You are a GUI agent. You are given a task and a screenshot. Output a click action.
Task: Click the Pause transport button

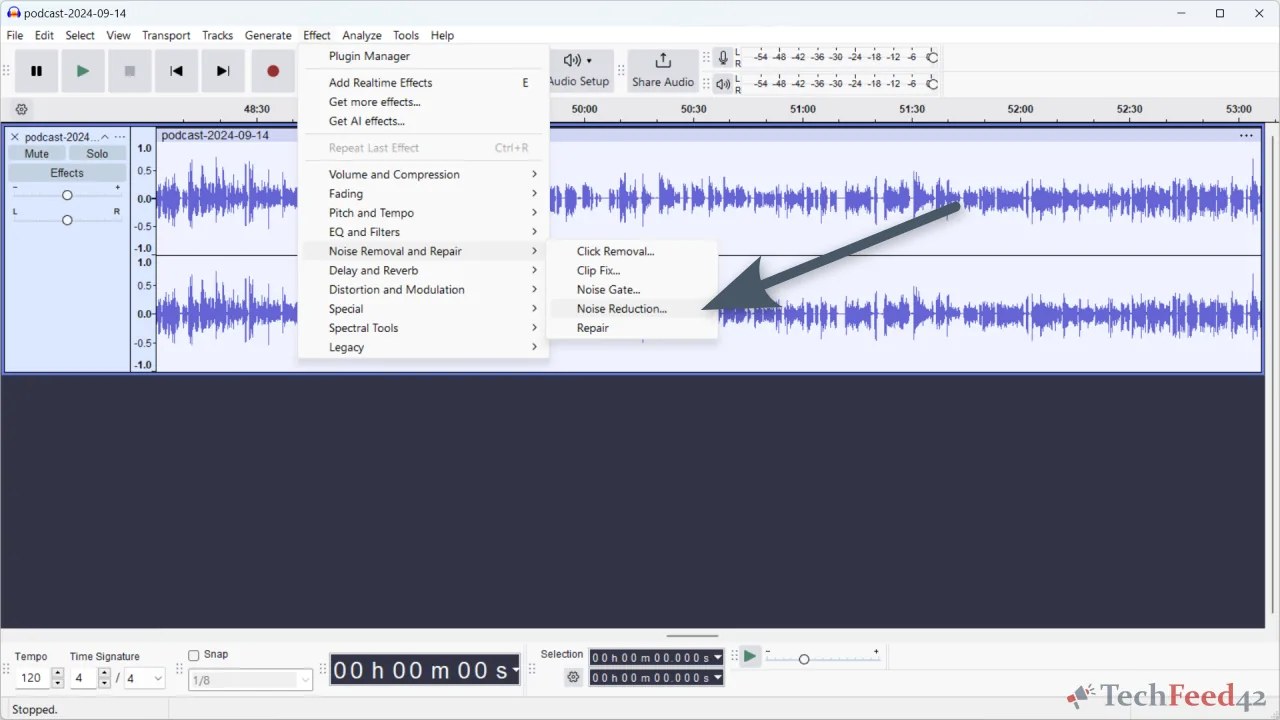(36, 71)
